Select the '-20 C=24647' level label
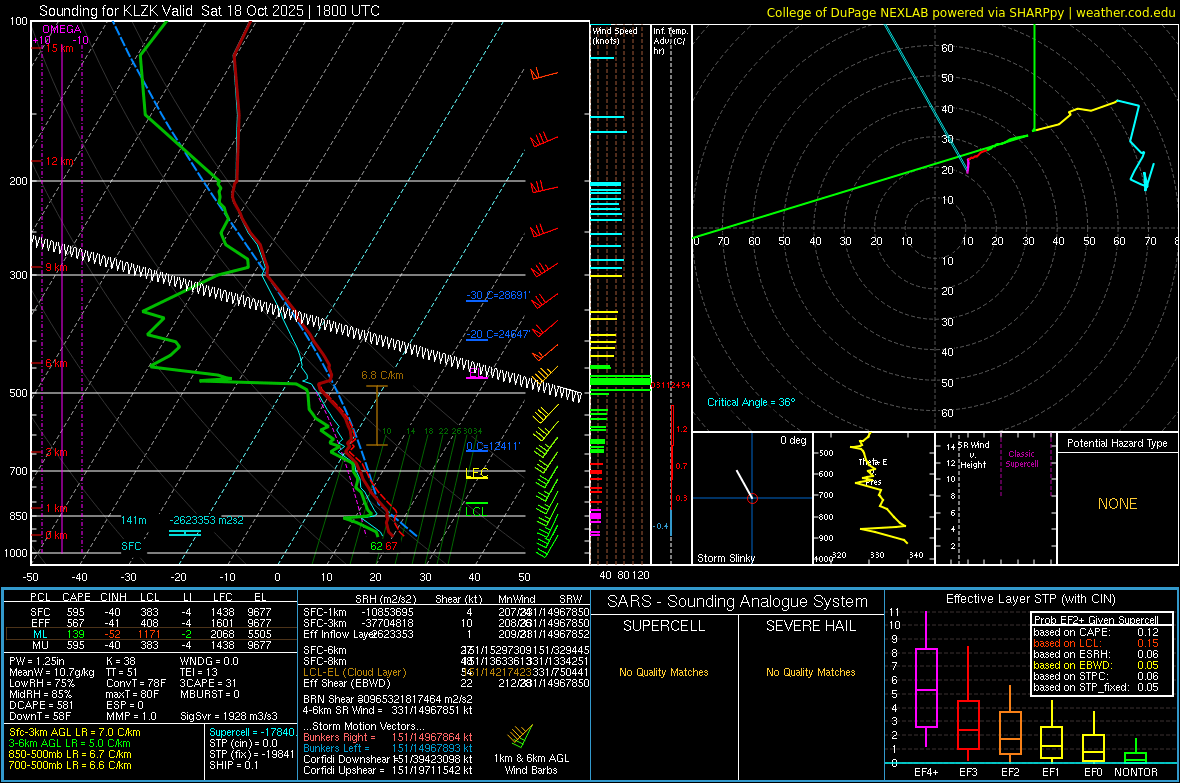The image size is (1180, 783). 498,334
